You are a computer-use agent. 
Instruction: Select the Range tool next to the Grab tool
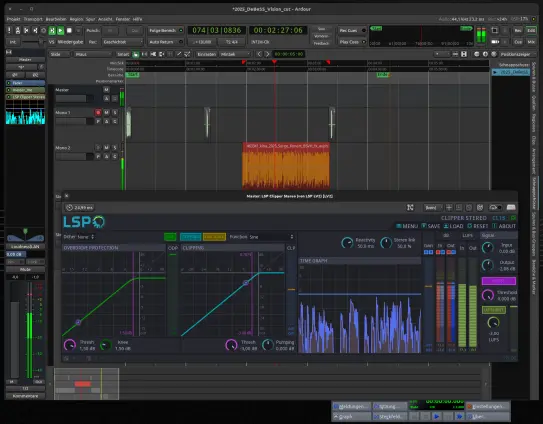(x=144, y=54)
